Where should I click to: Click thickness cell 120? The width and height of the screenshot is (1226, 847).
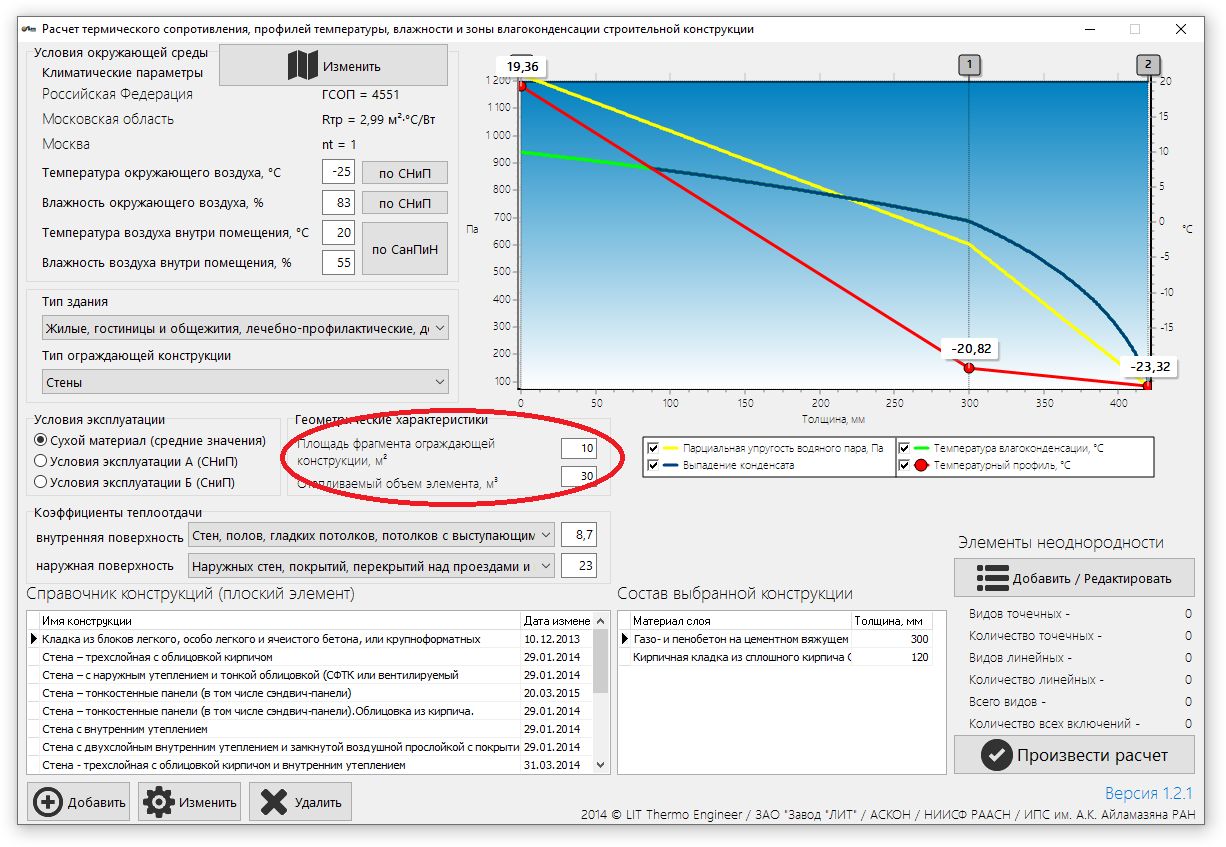point(891,657)
